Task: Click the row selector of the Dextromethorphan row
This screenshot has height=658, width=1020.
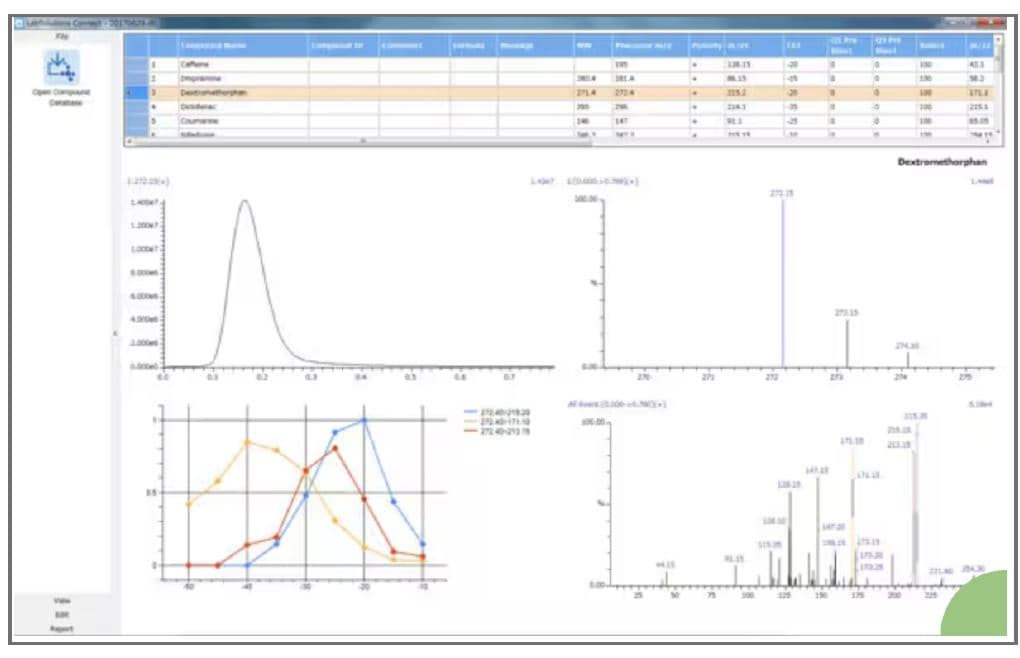Action: 136,93
